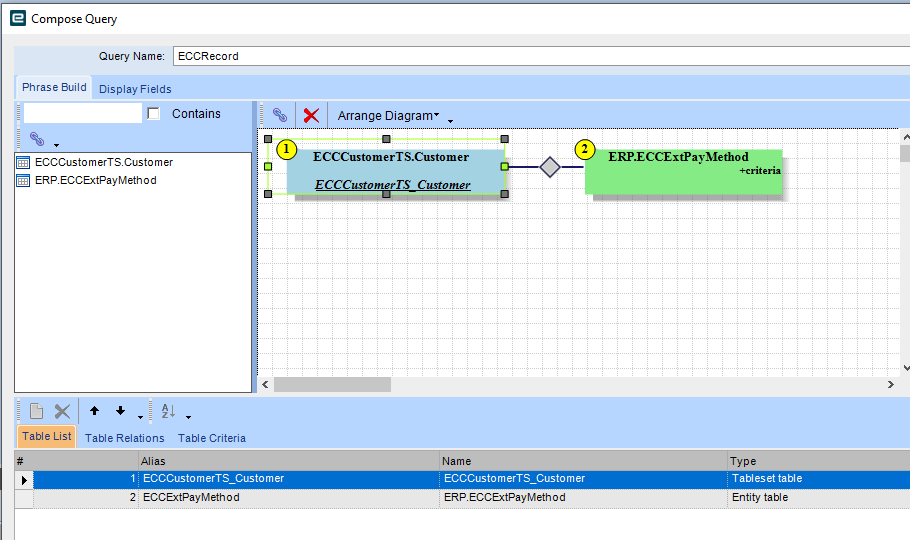Open dropdown arrow next to left panel link icon
Image resolution: width=910 pixels, height=540 pixels.
56,145
